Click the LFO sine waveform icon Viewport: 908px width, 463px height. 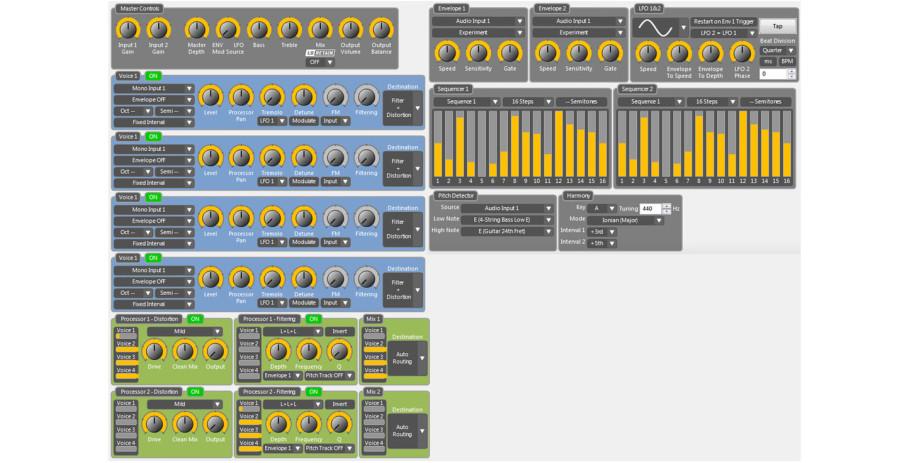tap(657, 26)
